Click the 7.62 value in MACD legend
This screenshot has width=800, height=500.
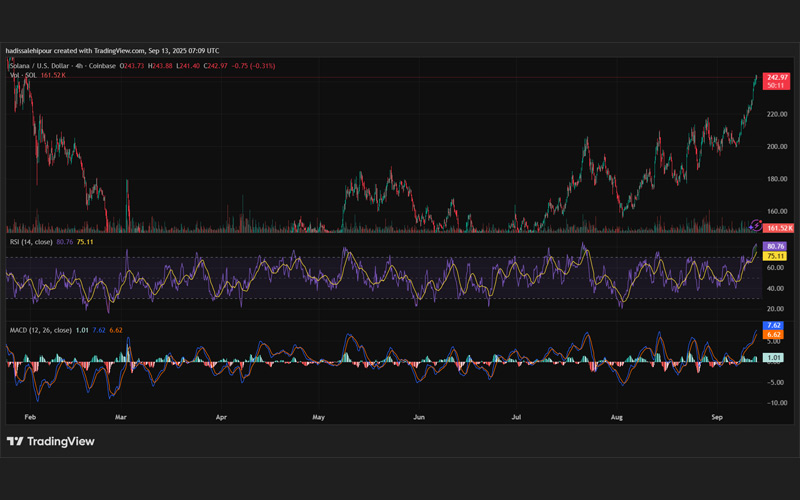tap(99, 330)
